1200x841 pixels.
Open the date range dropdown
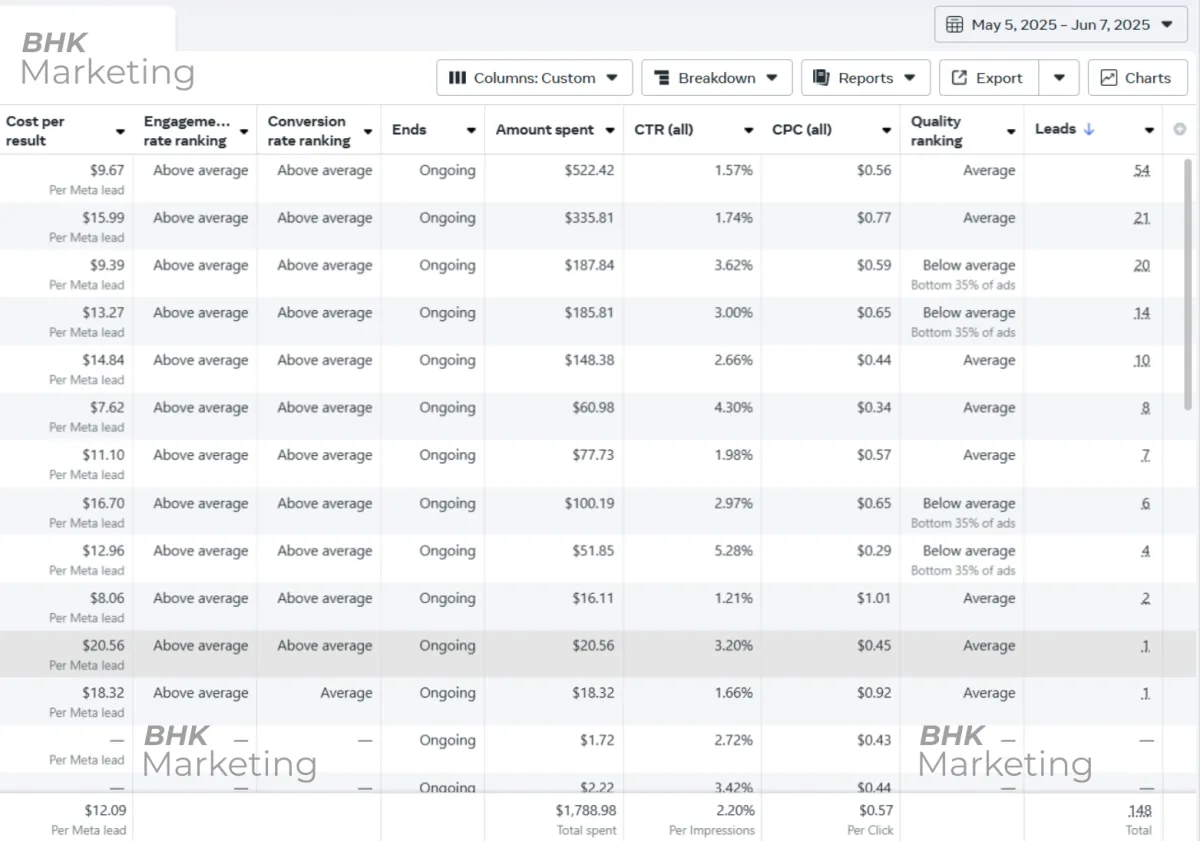point(1060,25)
